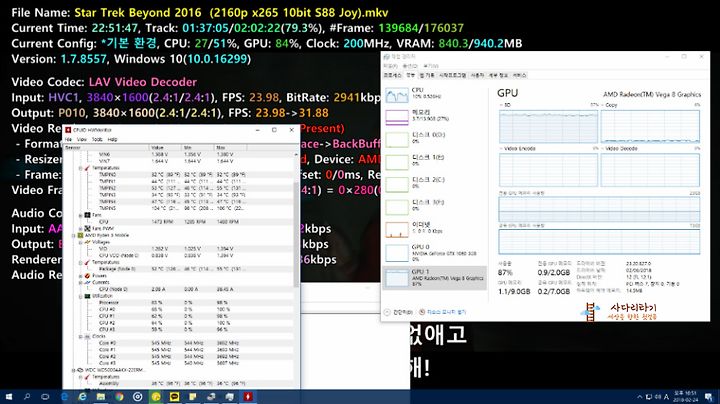Select CPU graph thumbnail in Task Manager

[x=397, y=95]
